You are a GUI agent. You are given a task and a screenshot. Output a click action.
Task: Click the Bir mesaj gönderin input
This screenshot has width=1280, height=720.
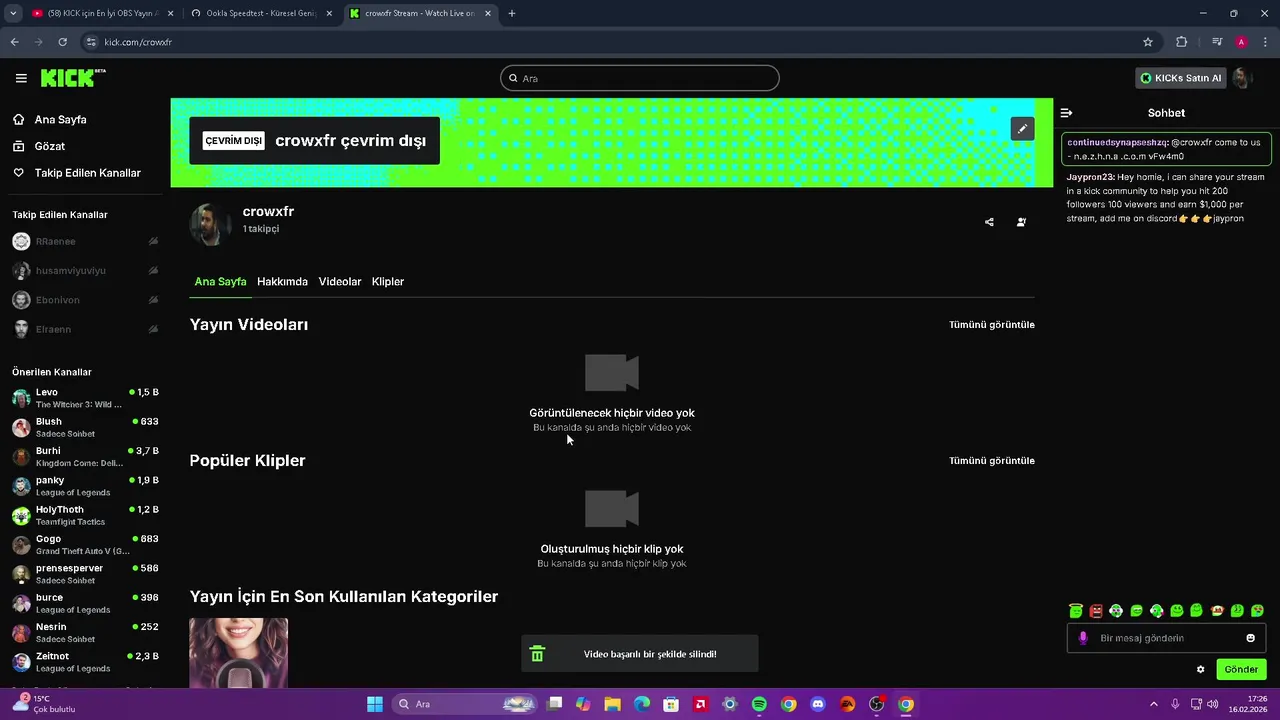coord(1166,638)
